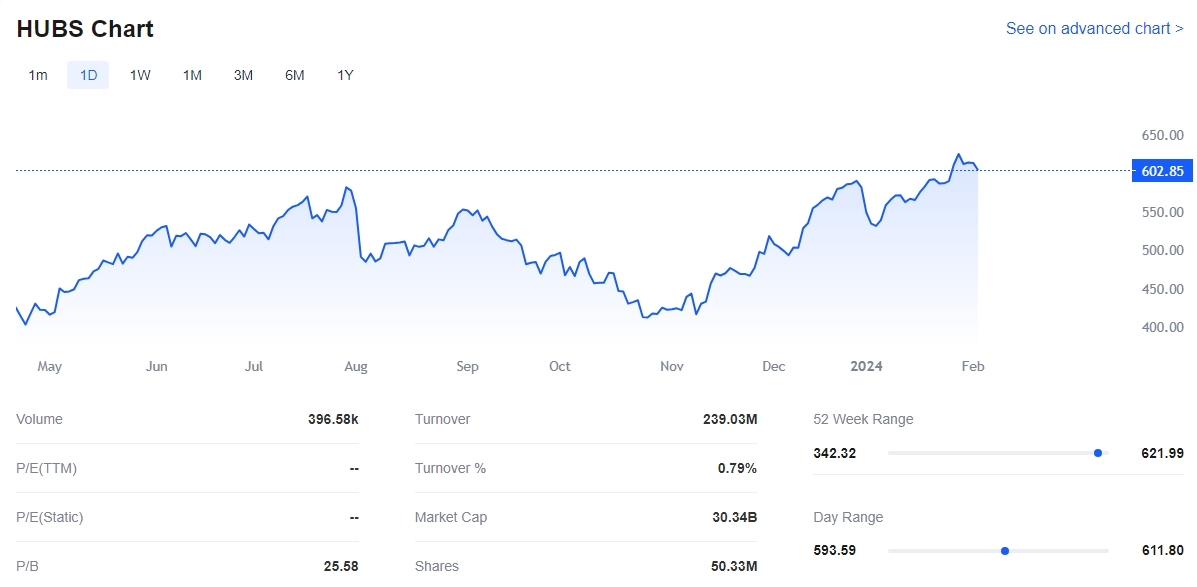Switch chart to 1W interval
1197x587 pixels.
point(140,75)
